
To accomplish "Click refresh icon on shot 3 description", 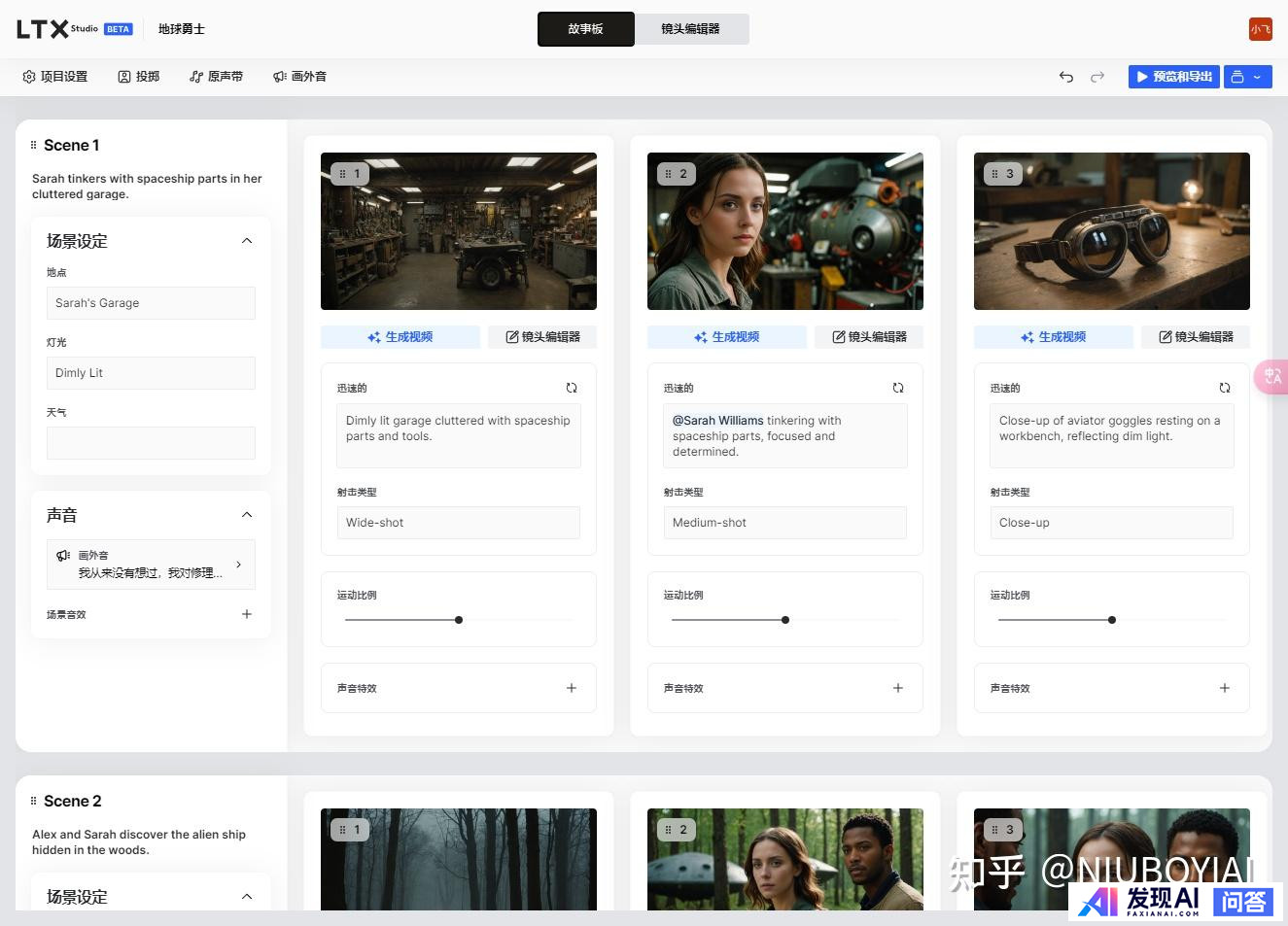I will (x=1225, y=388).
